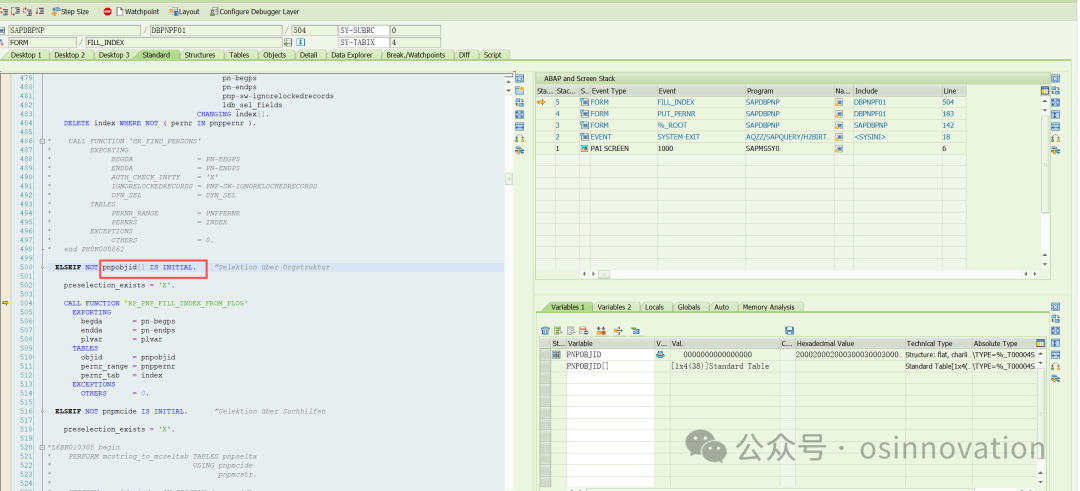
Task: Click the structure icon left of PNPOBJID
Action: click(x=557, y=354)
